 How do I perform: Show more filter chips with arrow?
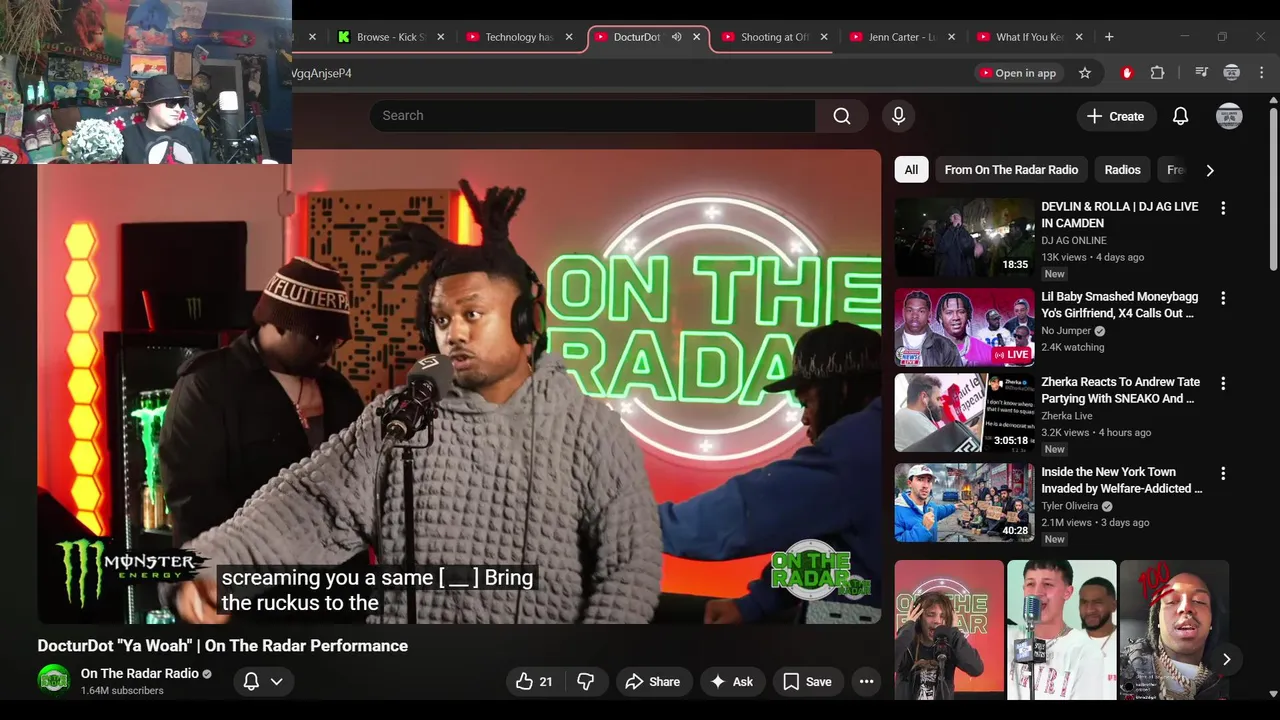click(x=1210, y=170)
